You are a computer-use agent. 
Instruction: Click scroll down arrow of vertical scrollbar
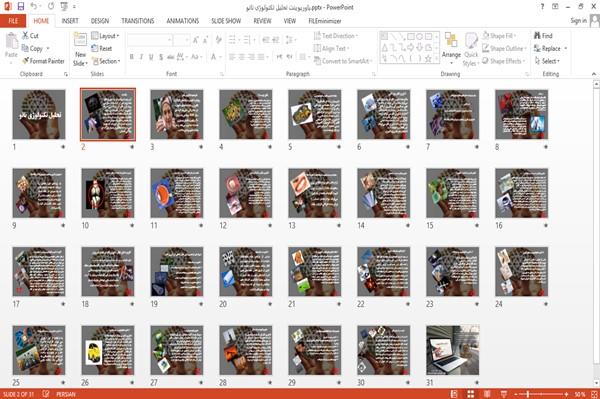(596, 383)
